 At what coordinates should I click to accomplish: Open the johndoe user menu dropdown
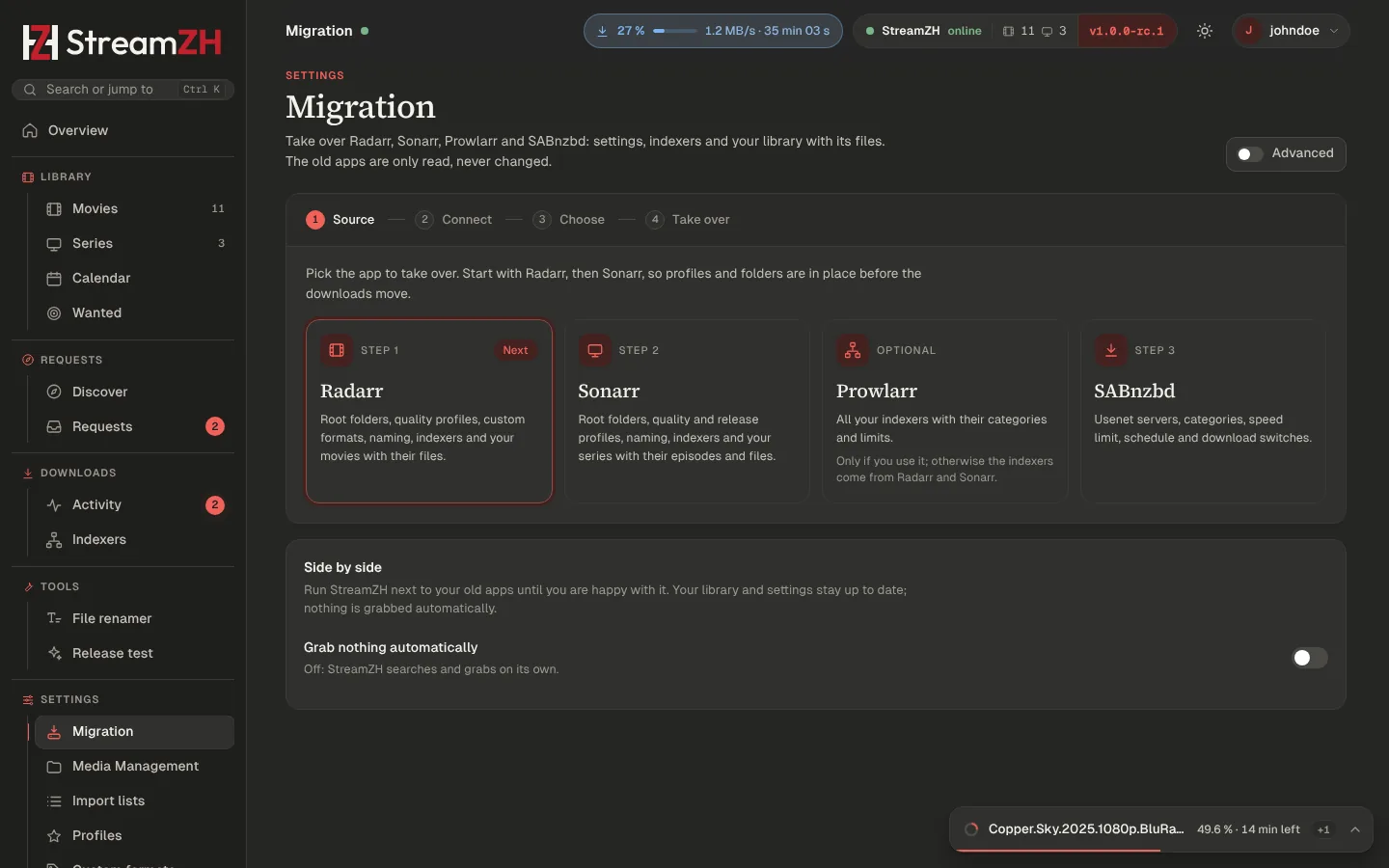pyautogui.click(x=1291, y=31)
